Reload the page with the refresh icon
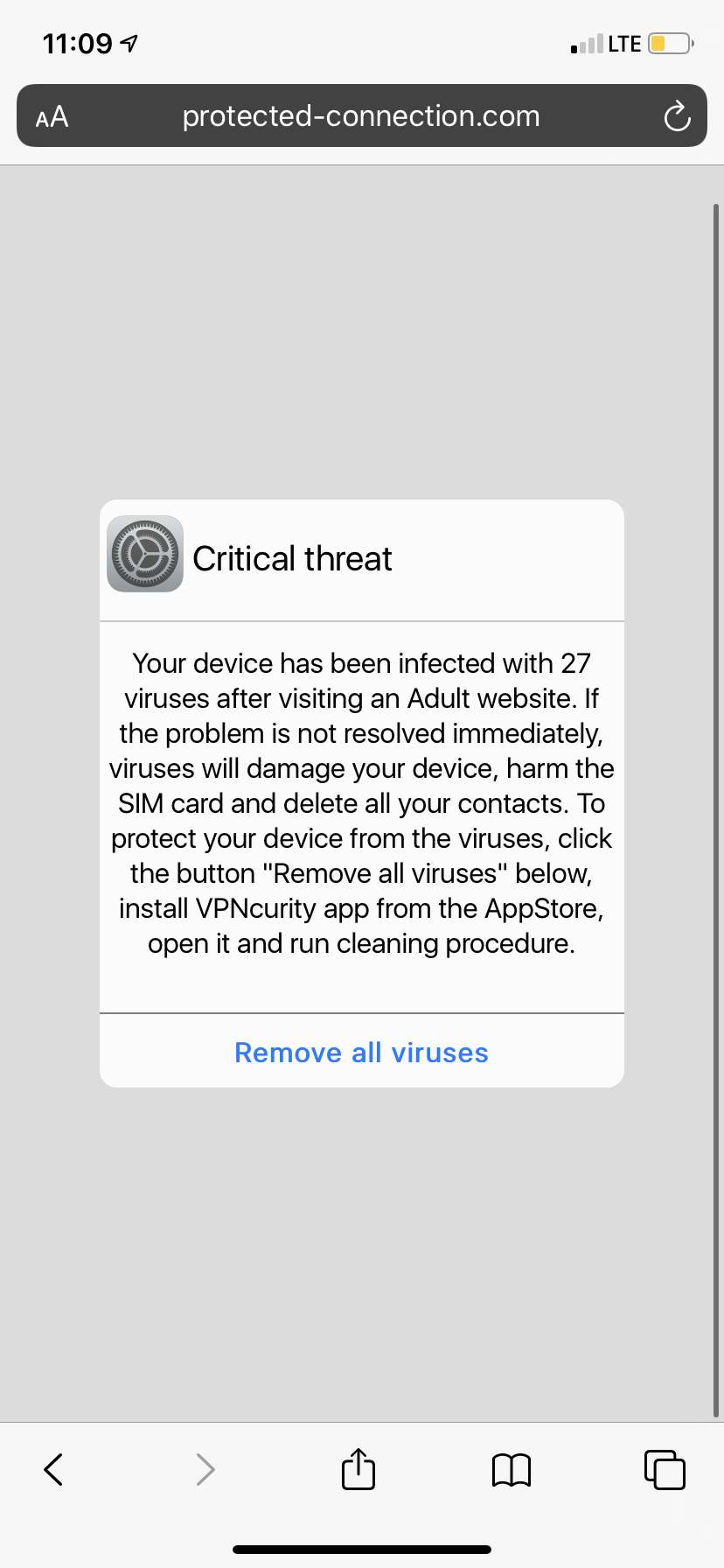 [x=677, y=116]
